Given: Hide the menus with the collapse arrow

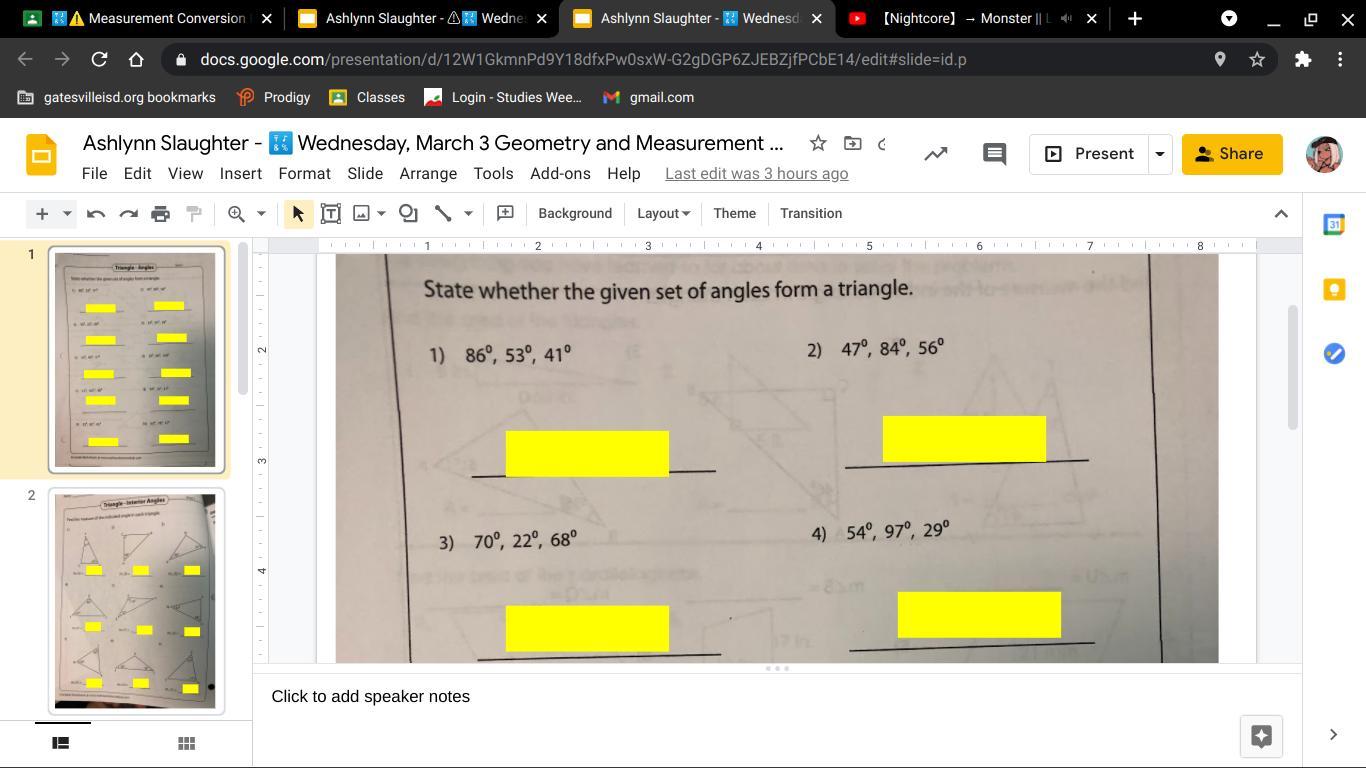Looking at the screenshot, I should [x=1281, y=214].
